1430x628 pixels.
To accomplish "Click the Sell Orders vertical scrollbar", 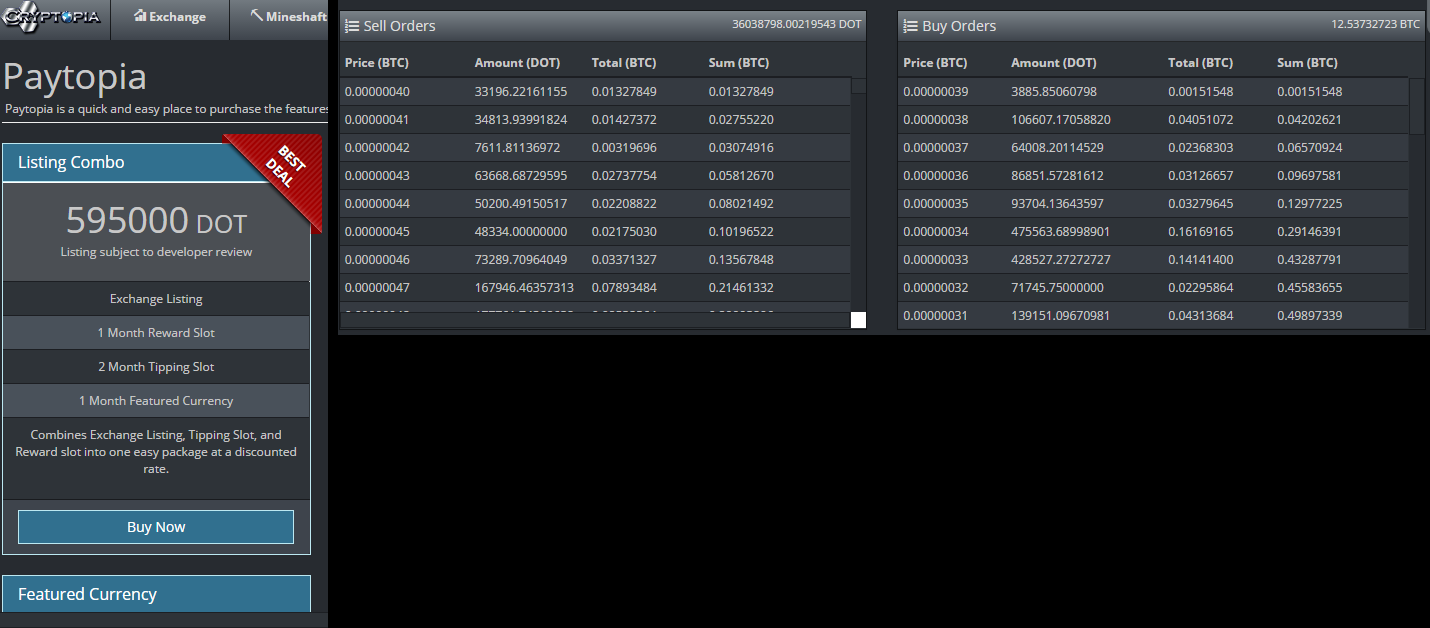I will pyautogui.click(x=858, y=195).
